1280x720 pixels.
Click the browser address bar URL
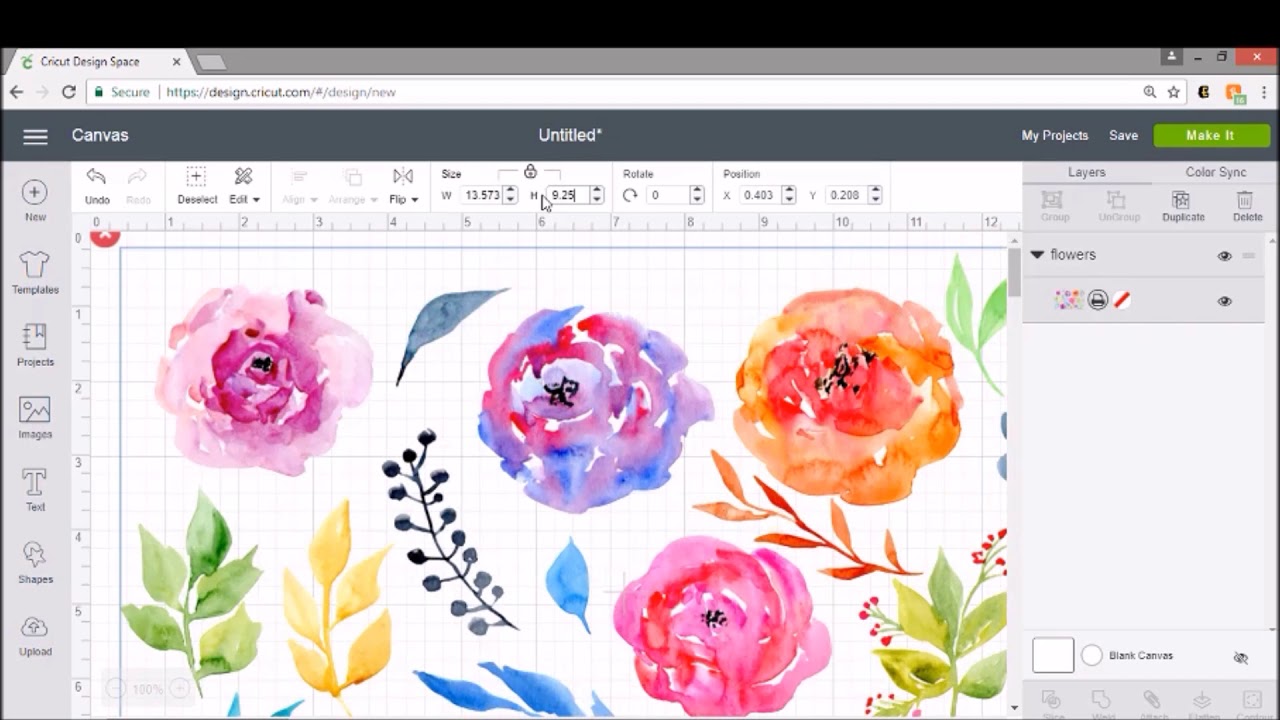coord(281,92)
